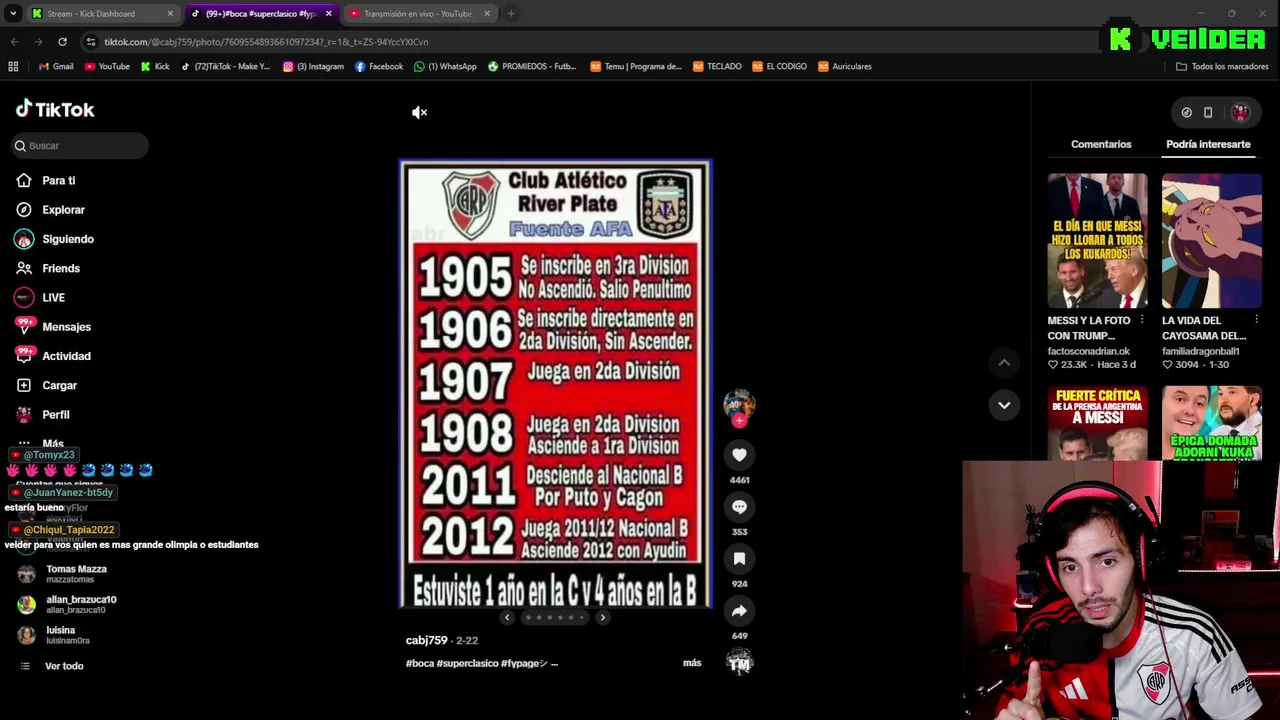
Task: Go to the previous post with up chevron
Action: click(x=1004, y=362)
